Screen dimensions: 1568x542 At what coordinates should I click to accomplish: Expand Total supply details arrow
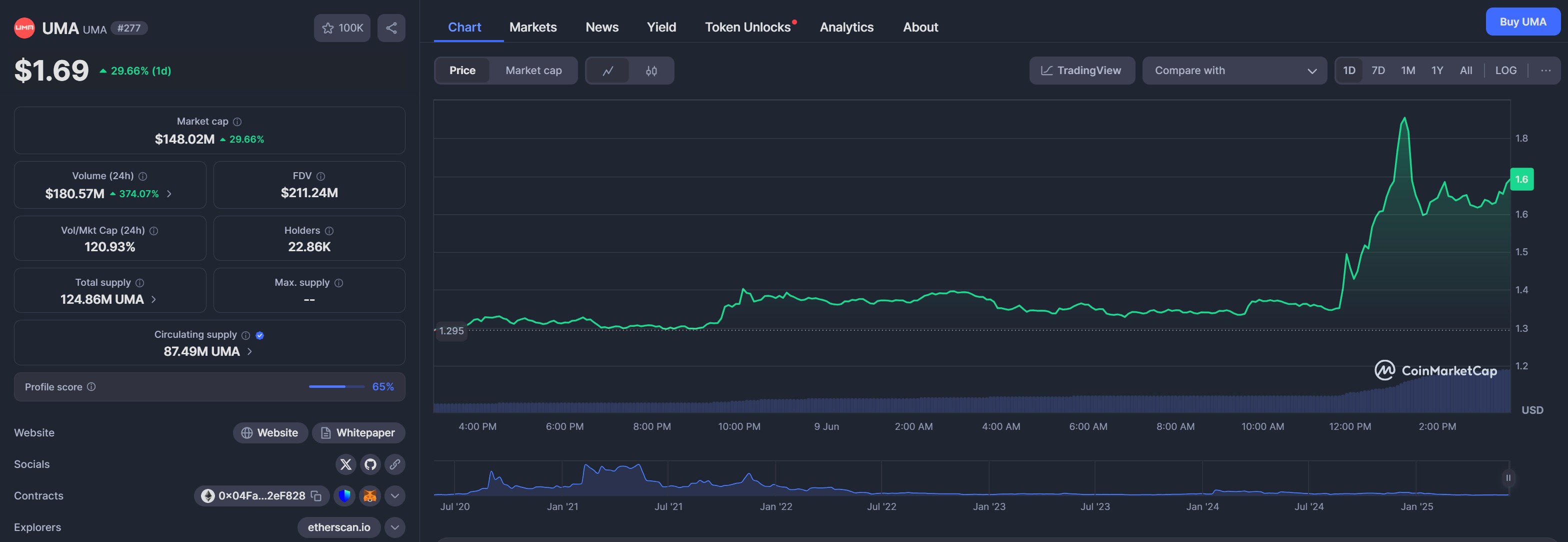pos(153,300)
